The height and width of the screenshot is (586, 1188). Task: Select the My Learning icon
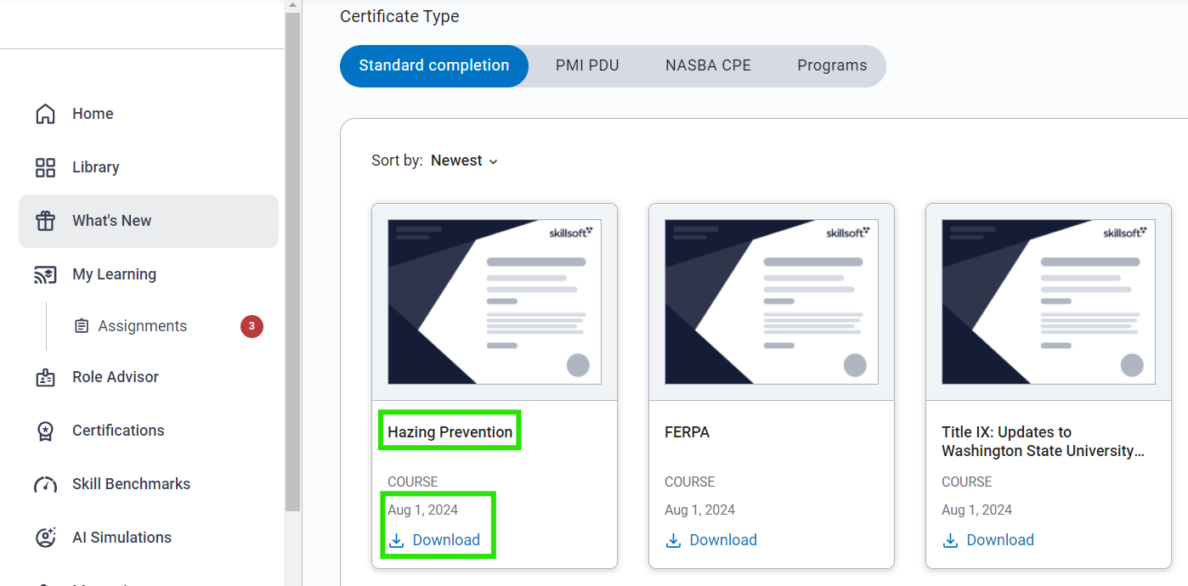point(45,275)
